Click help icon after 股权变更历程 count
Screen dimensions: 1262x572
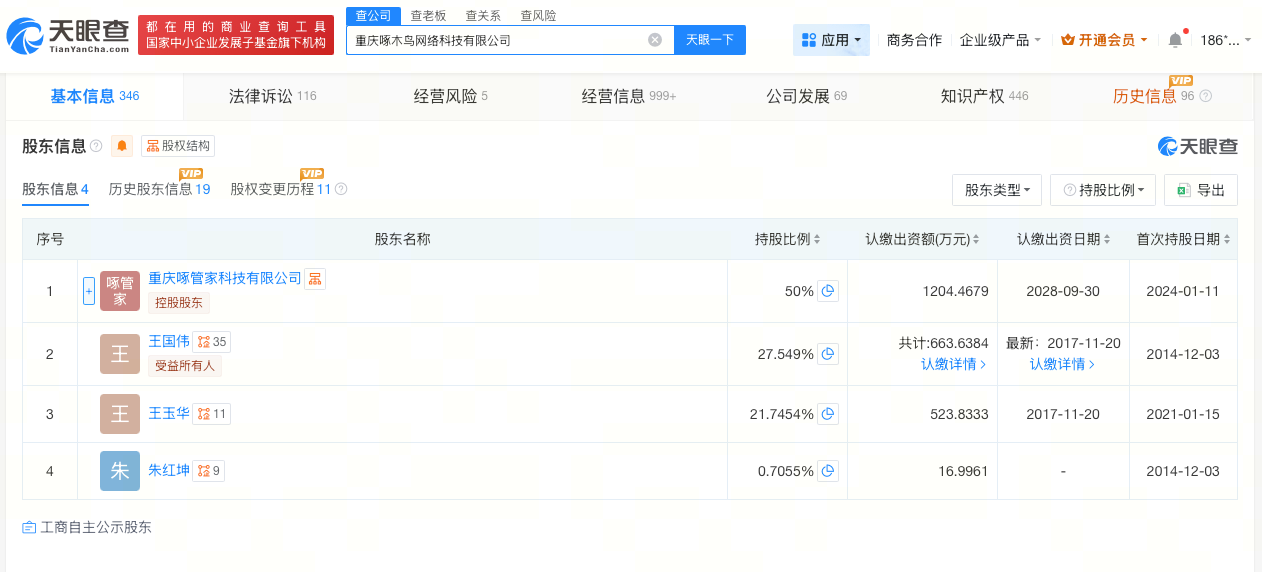tap(341, 189)
